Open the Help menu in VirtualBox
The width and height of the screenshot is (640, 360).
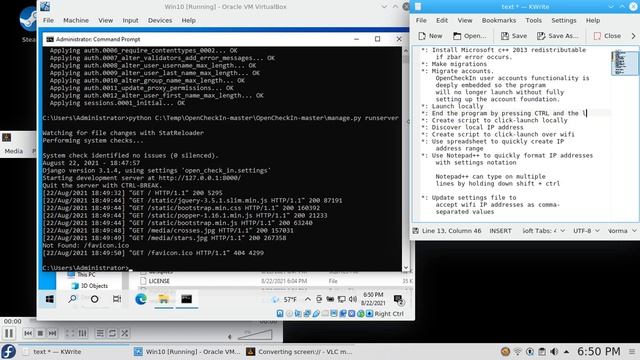[189, 20]
